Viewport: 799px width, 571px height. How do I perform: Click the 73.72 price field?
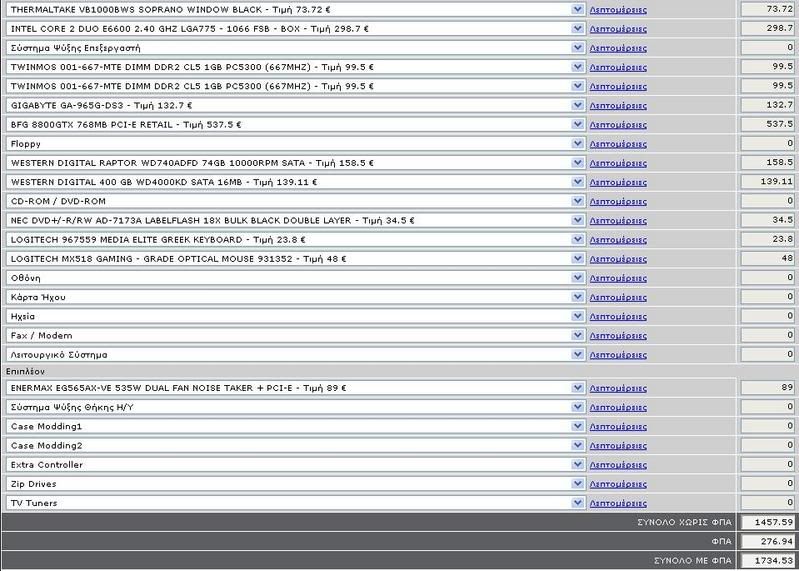point(767,9)
